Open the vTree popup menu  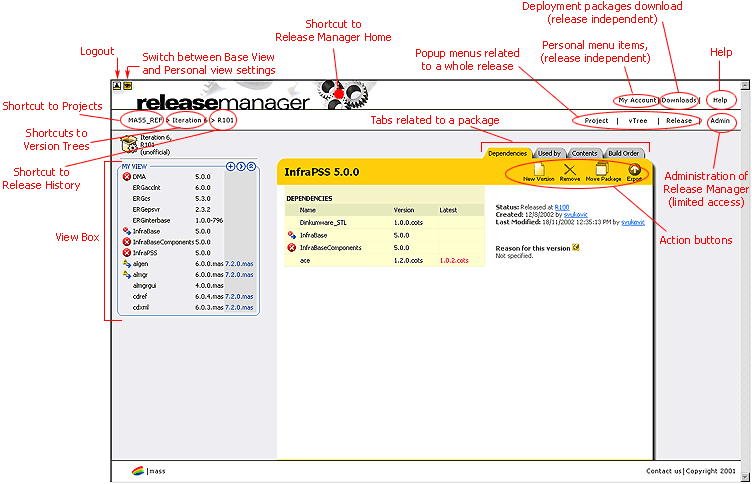(x=637, y=120)
